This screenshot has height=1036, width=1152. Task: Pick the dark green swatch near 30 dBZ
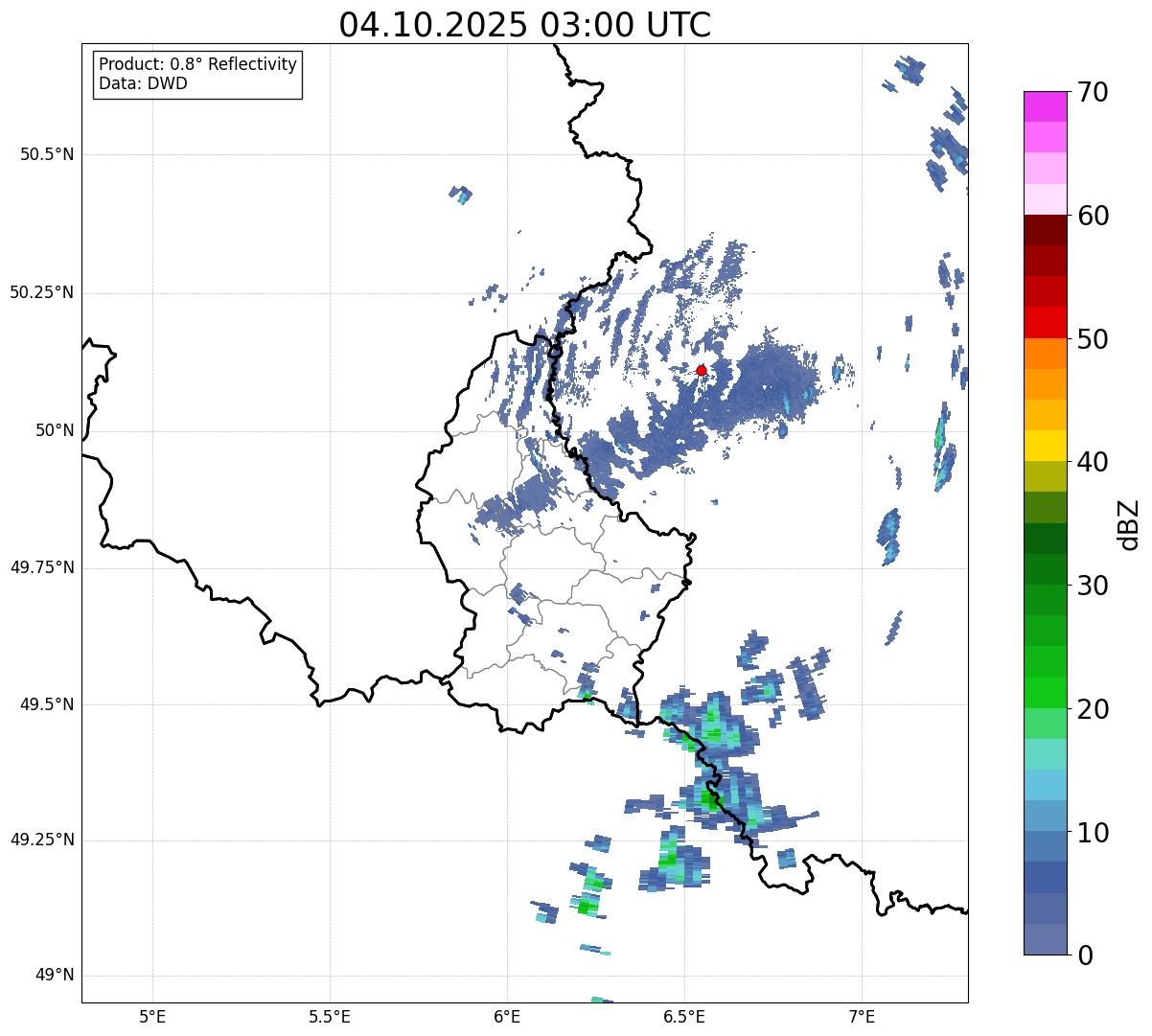1045,569
